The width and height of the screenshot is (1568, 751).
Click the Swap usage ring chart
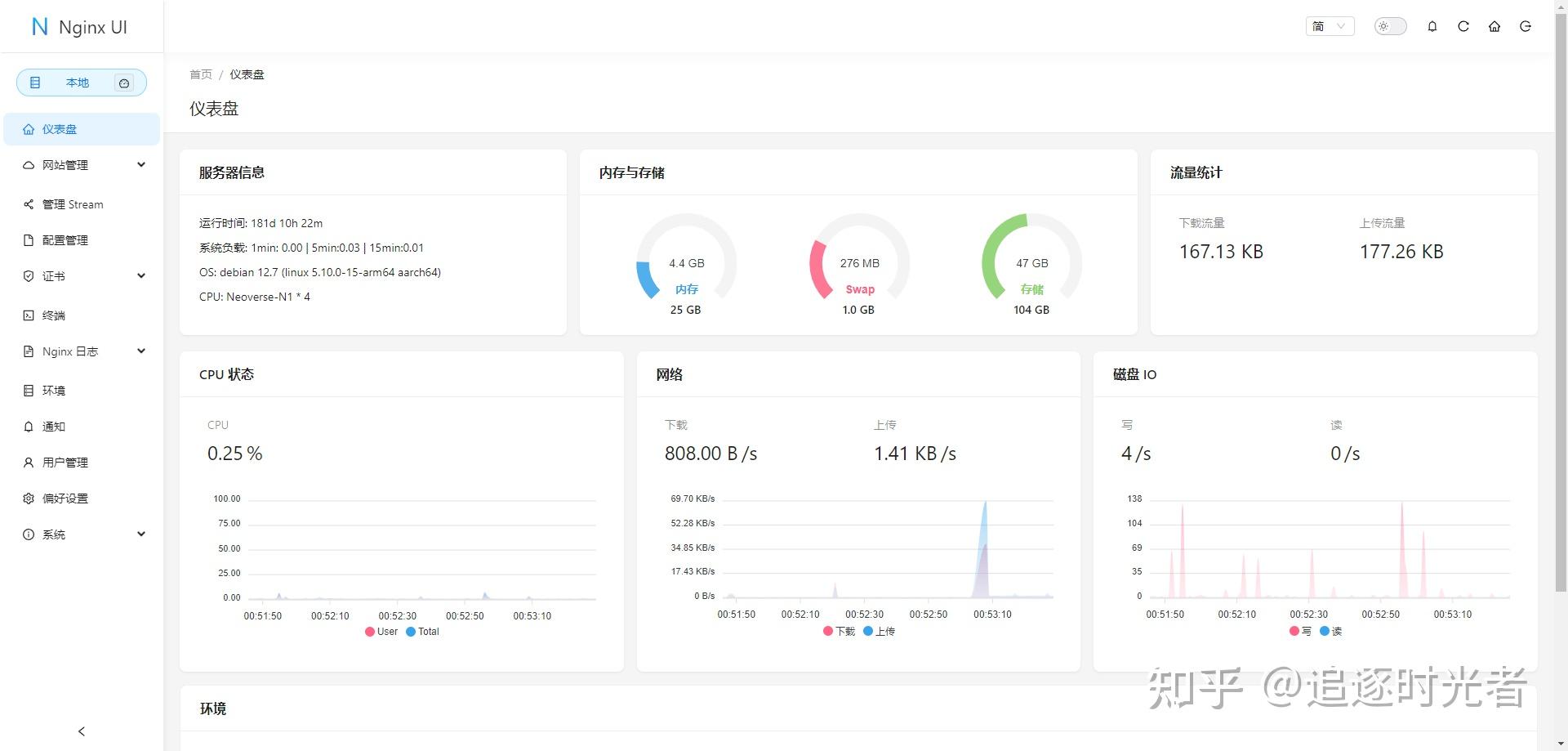[858, 263]
